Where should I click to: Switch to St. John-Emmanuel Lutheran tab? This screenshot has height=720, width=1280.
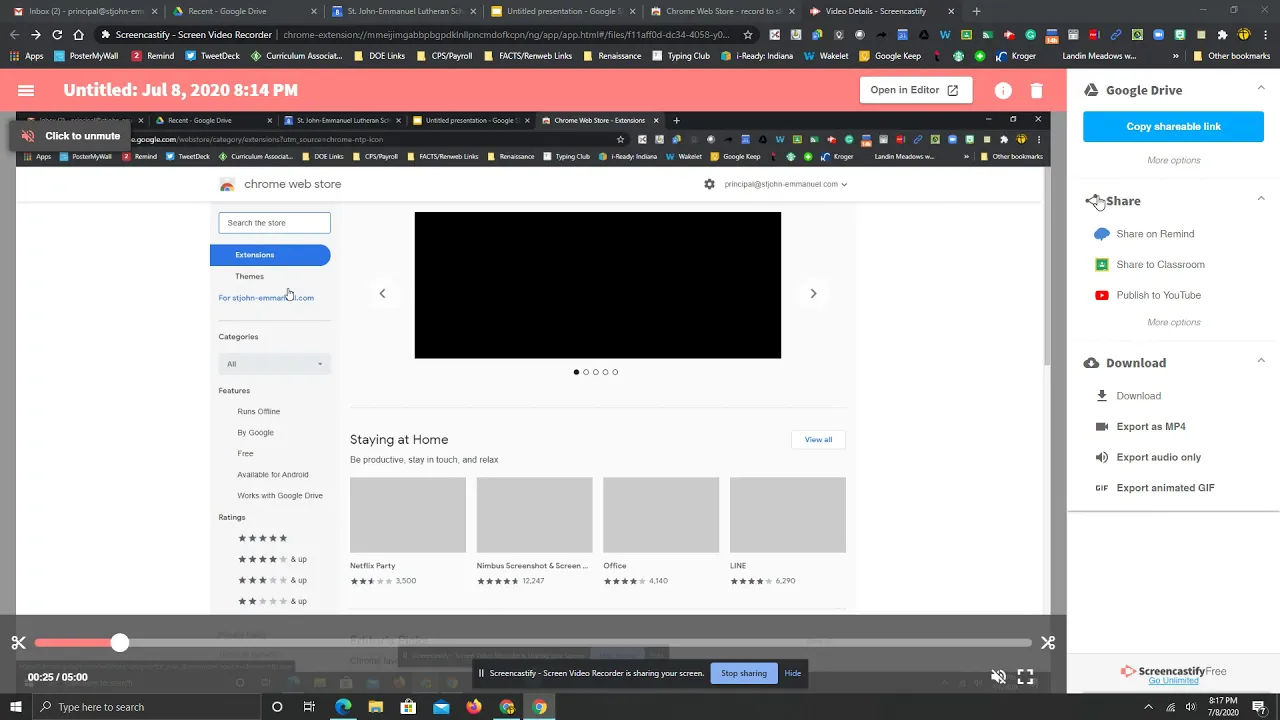404,11
